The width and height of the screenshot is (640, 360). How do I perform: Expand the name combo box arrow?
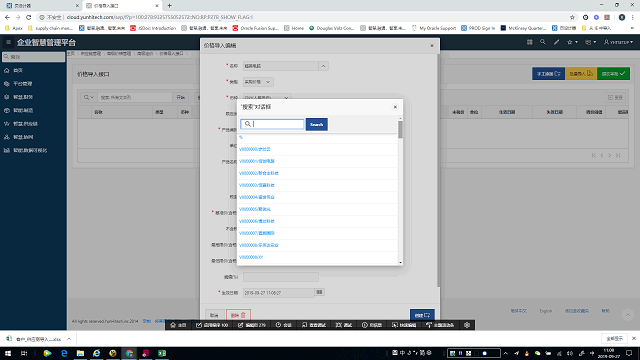[323, 66]
